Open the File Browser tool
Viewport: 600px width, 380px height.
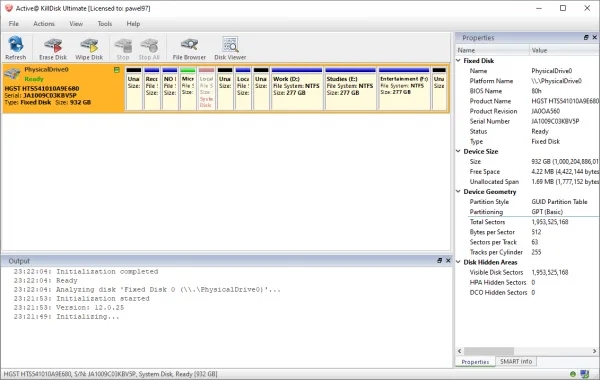(x=189, y=48)
